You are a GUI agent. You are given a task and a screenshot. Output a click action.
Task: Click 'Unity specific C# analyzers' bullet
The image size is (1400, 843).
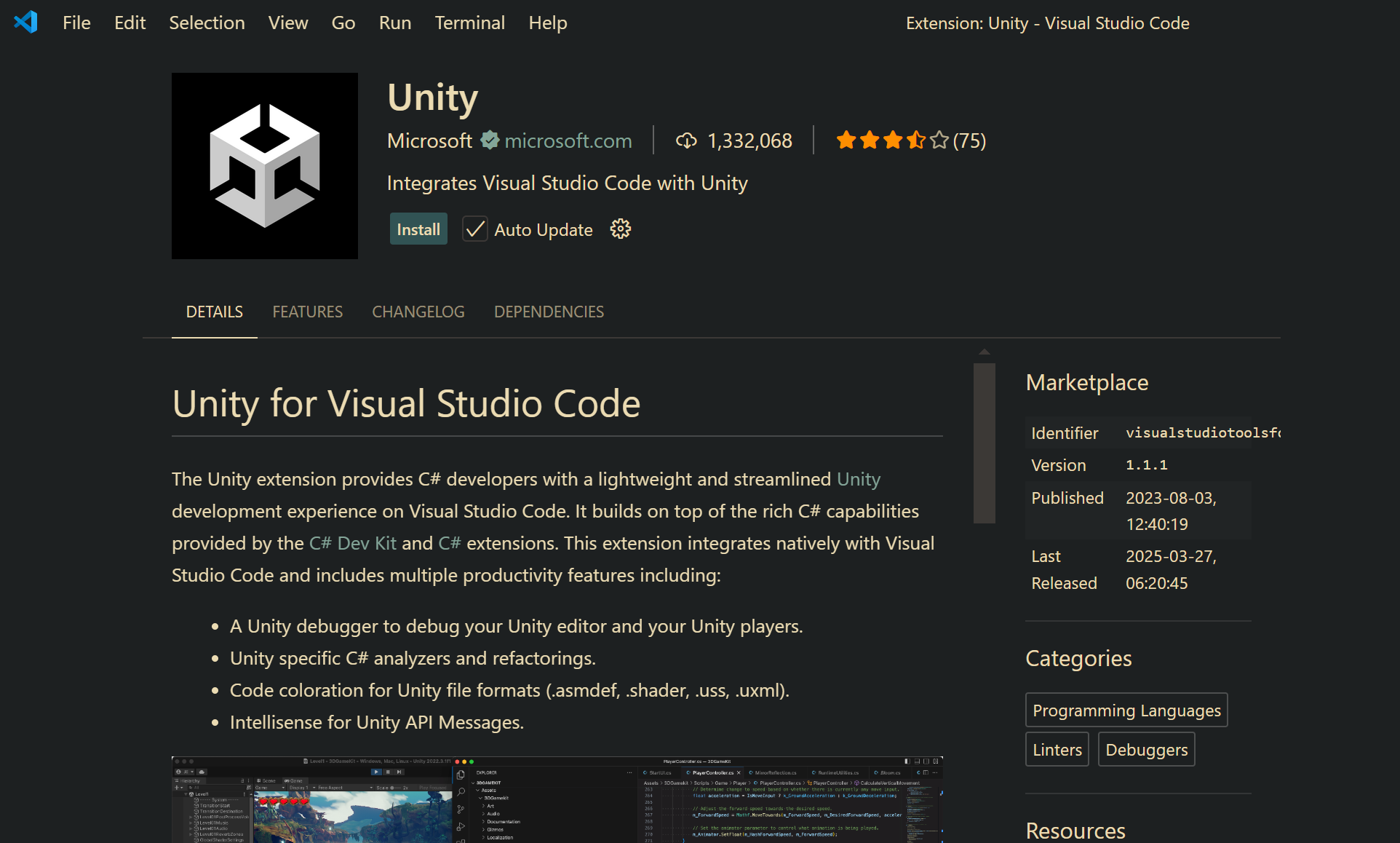click(x=413, y=658)
